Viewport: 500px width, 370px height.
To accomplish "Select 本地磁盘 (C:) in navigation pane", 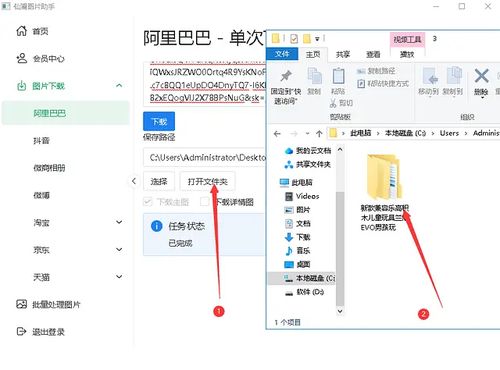I will (302, 278).
